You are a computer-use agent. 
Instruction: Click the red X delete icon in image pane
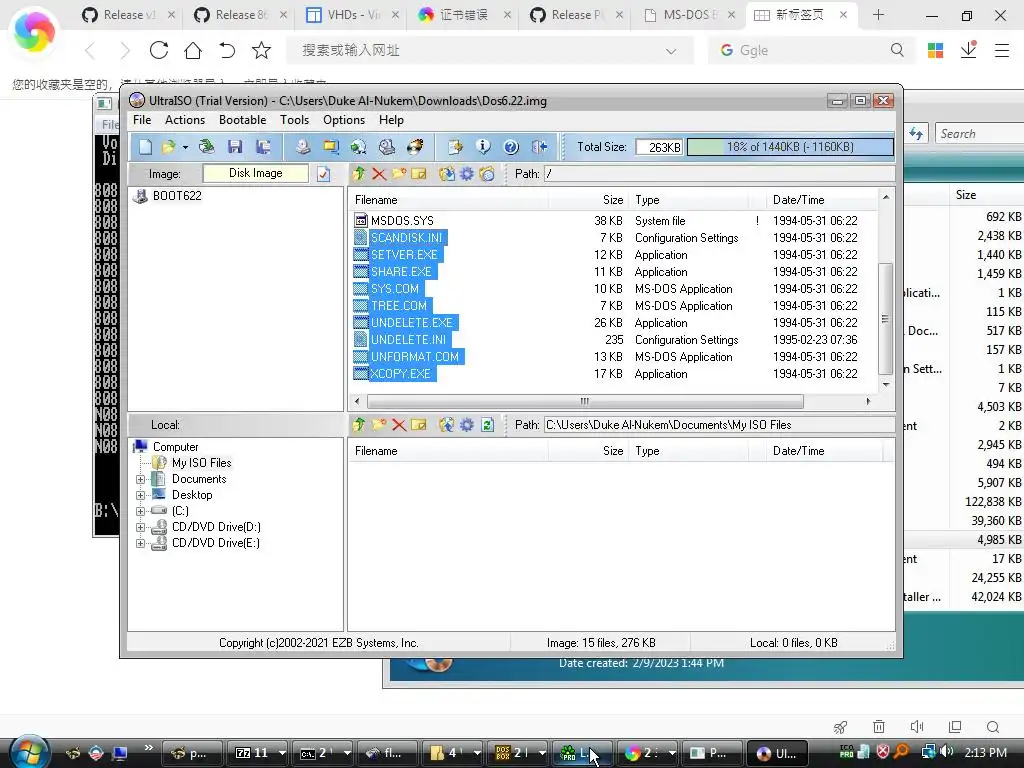tap(379, 174)
